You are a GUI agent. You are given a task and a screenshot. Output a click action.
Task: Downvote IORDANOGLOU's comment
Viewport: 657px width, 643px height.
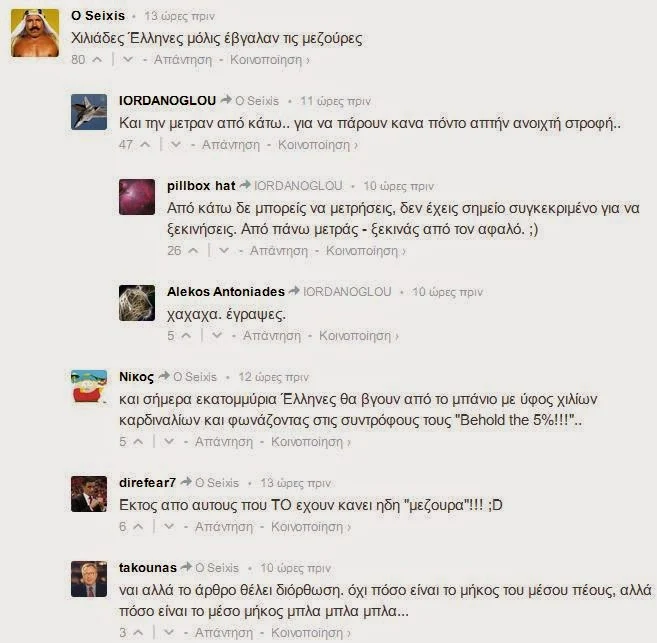tap(176, 145)
